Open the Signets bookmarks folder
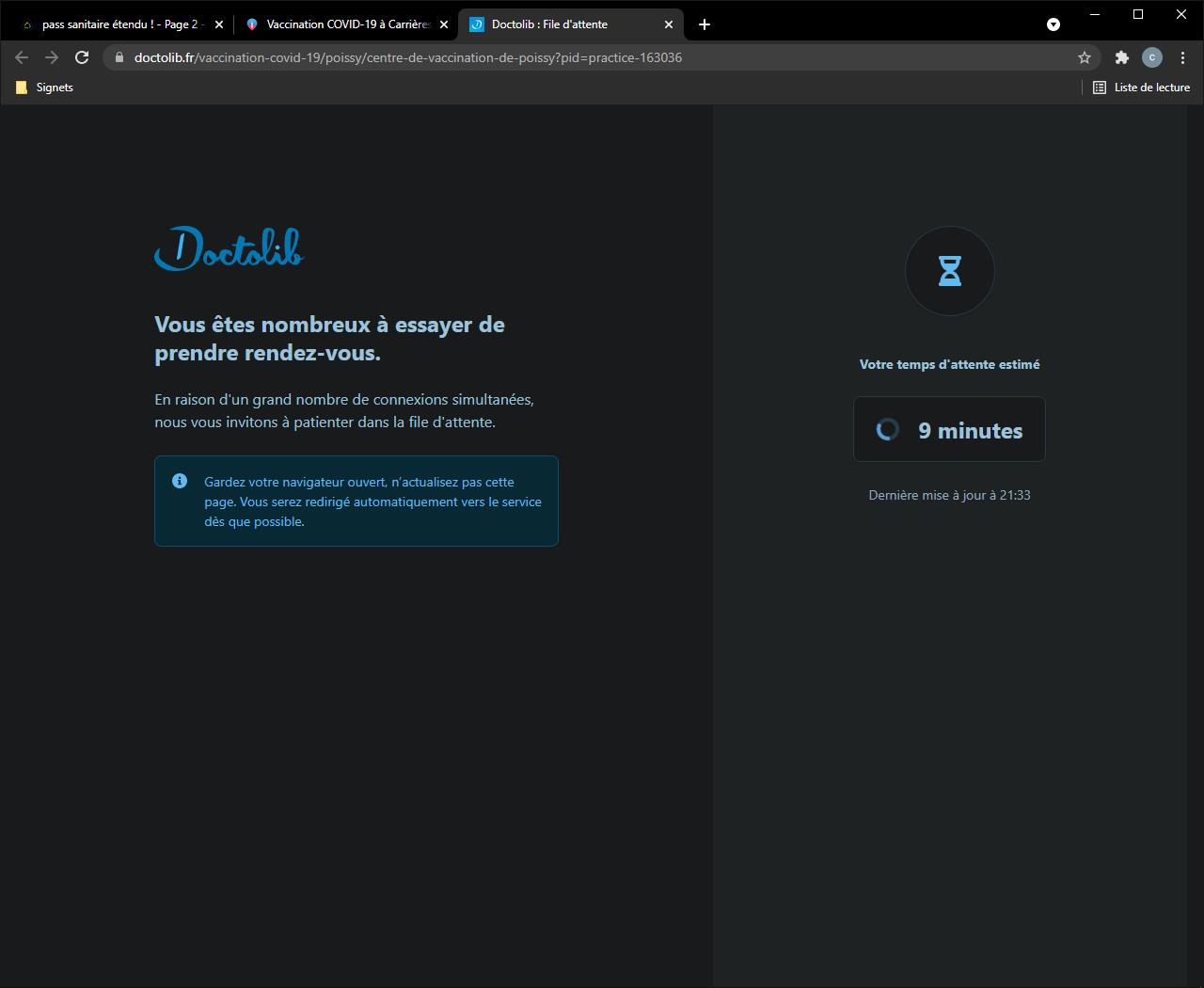 coord(44,88)
